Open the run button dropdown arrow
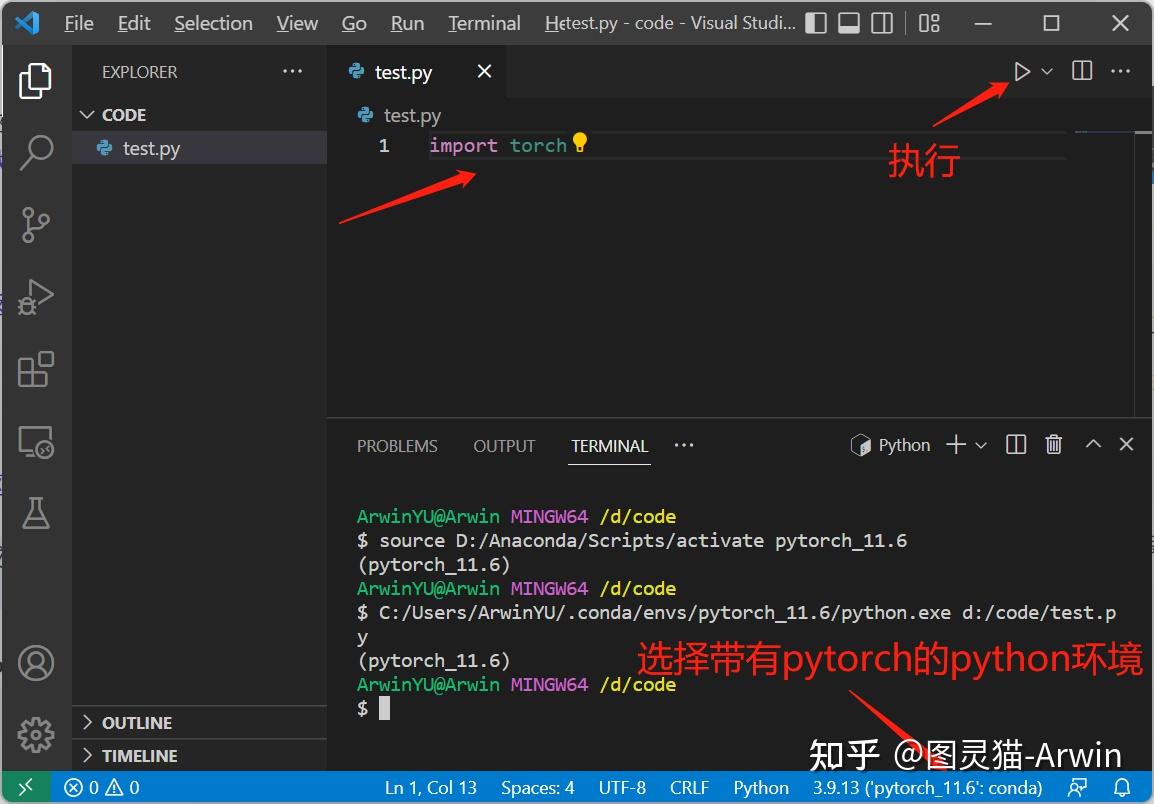This screenshot has width=1154, height=804. coord(1045,71)
